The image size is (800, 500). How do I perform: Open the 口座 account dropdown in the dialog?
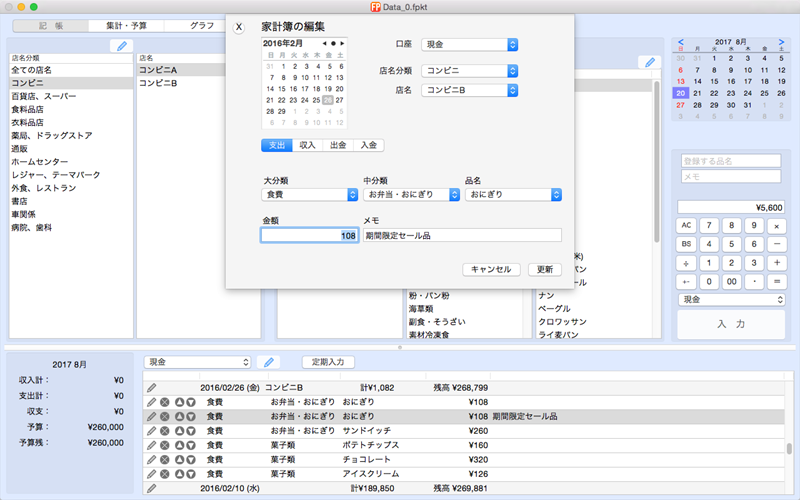click(x=468, y=45)
